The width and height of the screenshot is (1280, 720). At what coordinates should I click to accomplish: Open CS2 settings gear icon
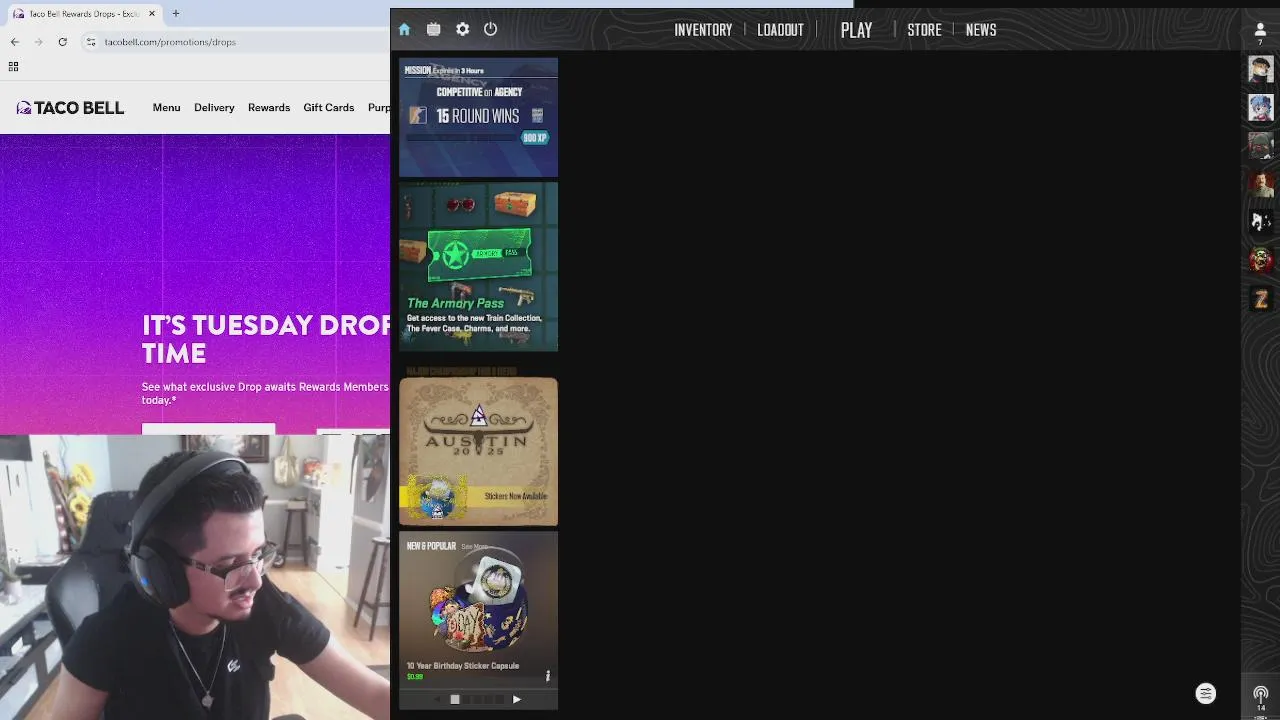[x=462, y=30]
